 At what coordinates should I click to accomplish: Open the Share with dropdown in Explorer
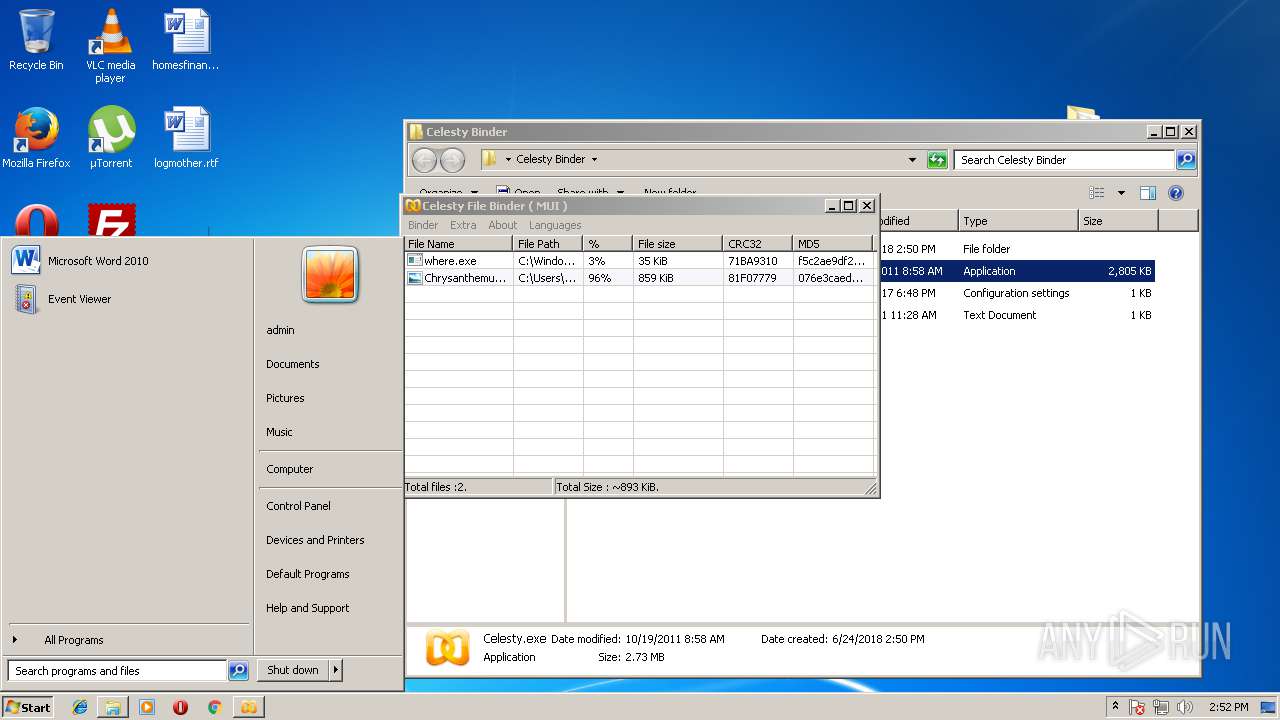[x=590, y=193]
